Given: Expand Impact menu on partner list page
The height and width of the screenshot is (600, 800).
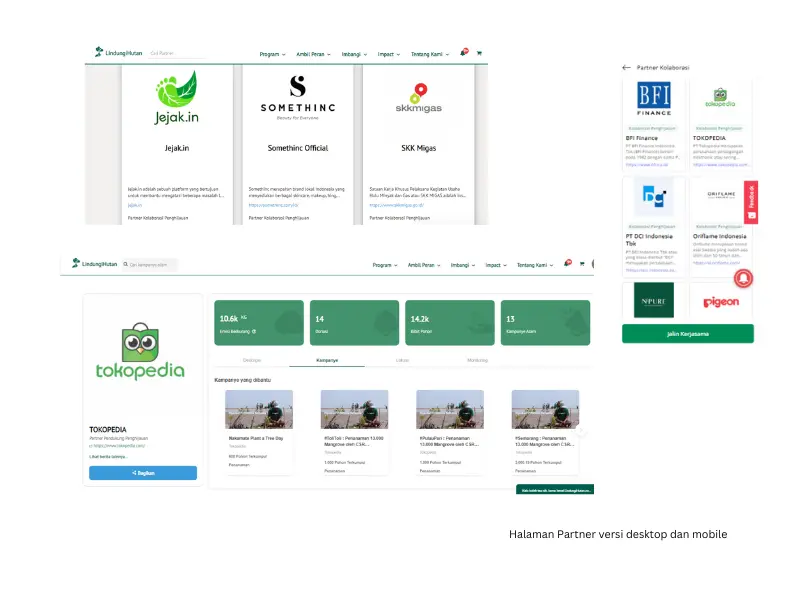Looking at the screenshot, I should 389,54.
